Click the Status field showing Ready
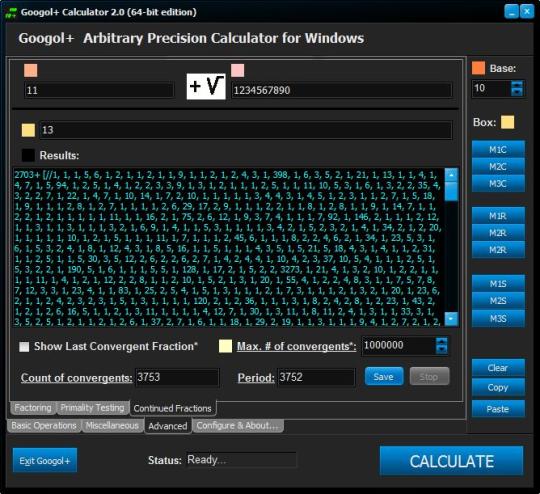This screenshot has width=540, height=494. pyautogui.click(x=241, y=460)
